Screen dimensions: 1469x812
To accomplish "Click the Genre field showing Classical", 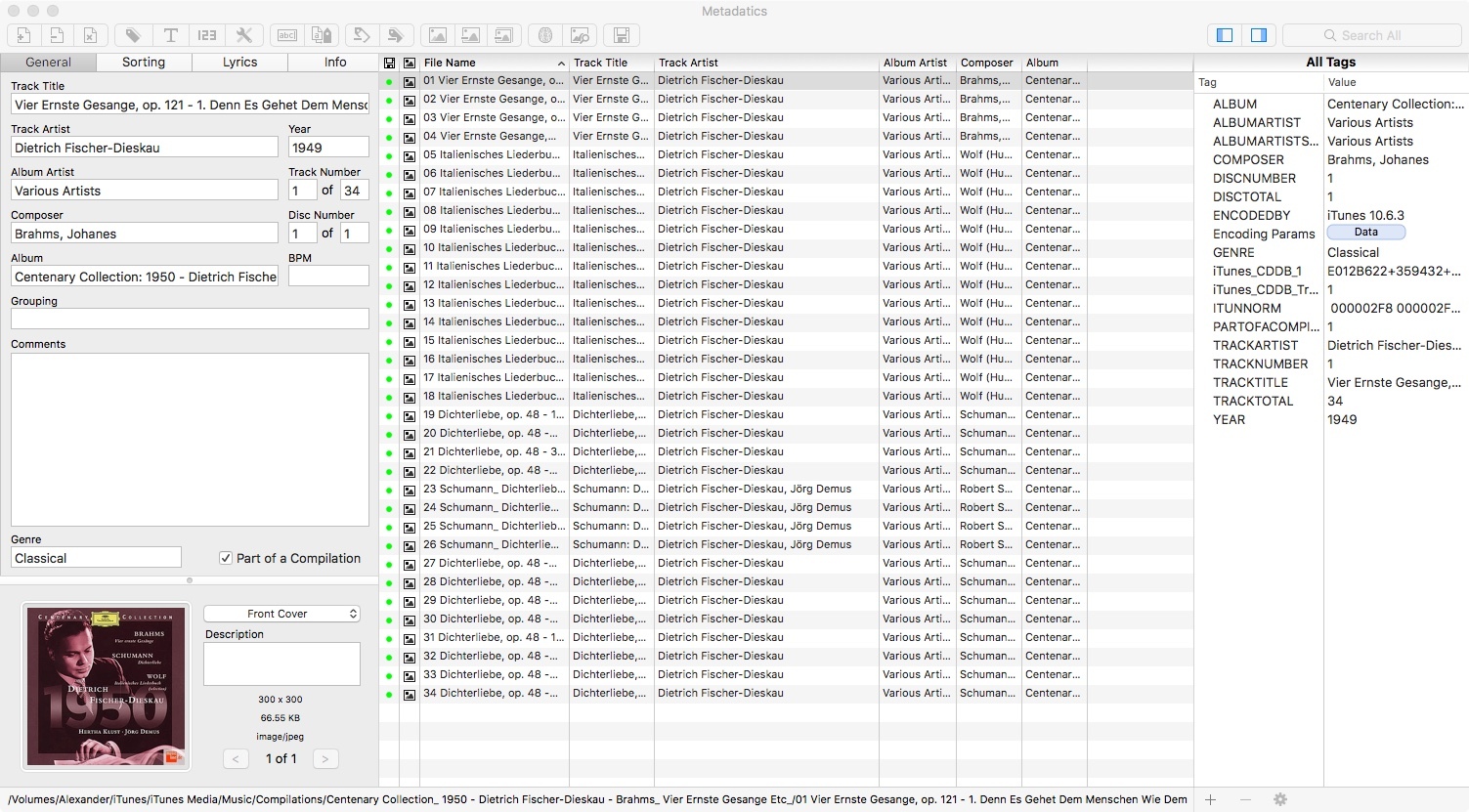I will [96, 558].
